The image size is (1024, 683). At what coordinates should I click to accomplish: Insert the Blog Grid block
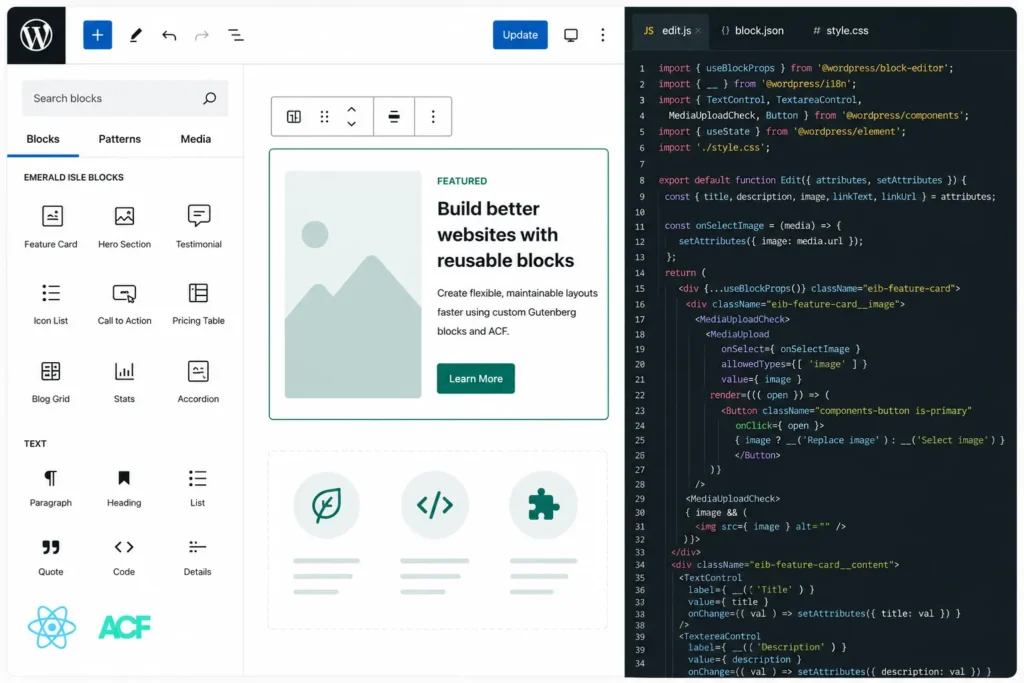point(51,382)
